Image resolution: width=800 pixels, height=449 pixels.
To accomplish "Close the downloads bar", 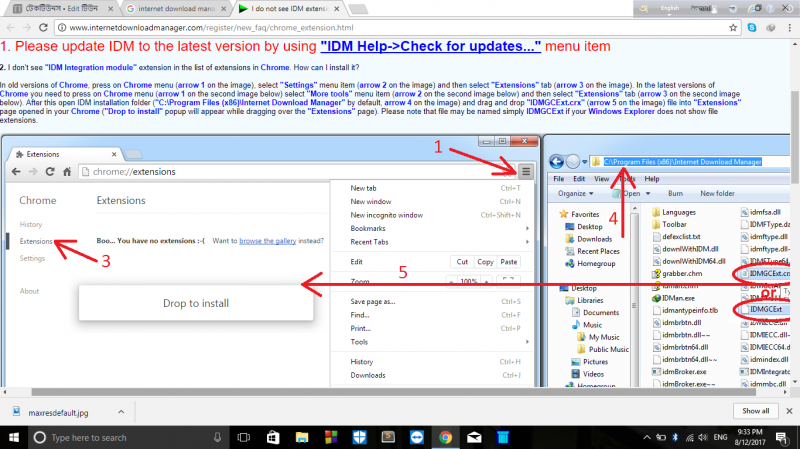I will (789, 411).
